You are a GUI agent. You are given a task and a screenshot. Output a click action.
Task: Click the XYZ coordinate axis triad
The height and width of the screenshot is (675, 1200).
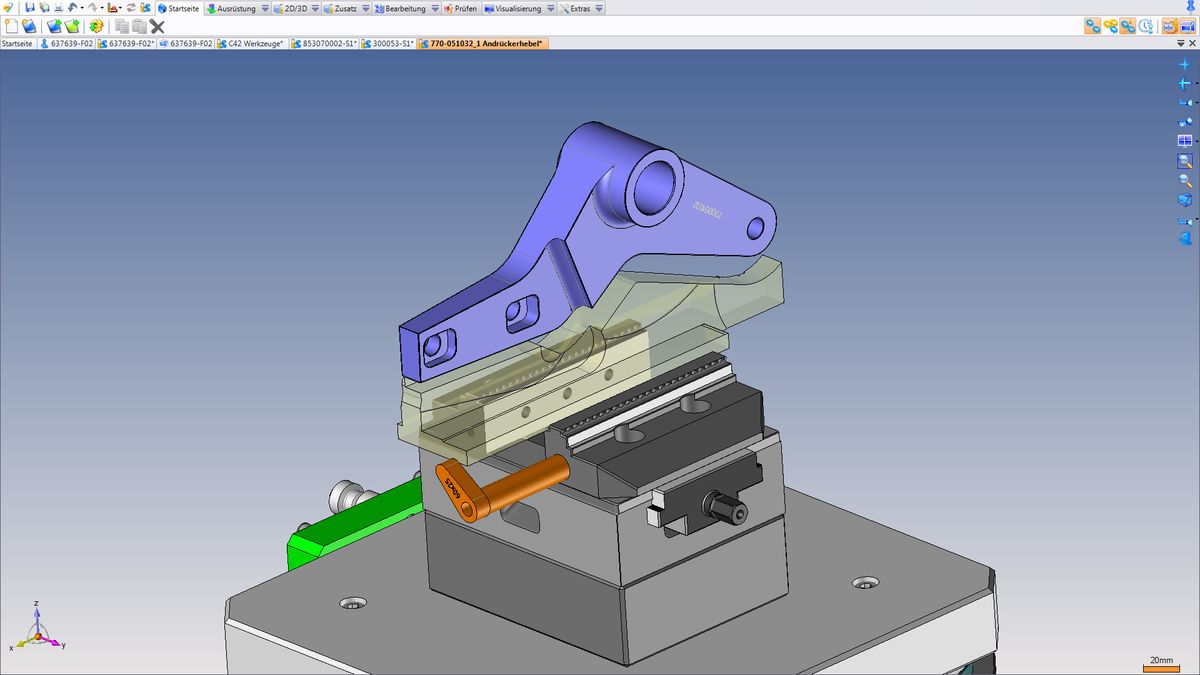[x=36, y=629]
